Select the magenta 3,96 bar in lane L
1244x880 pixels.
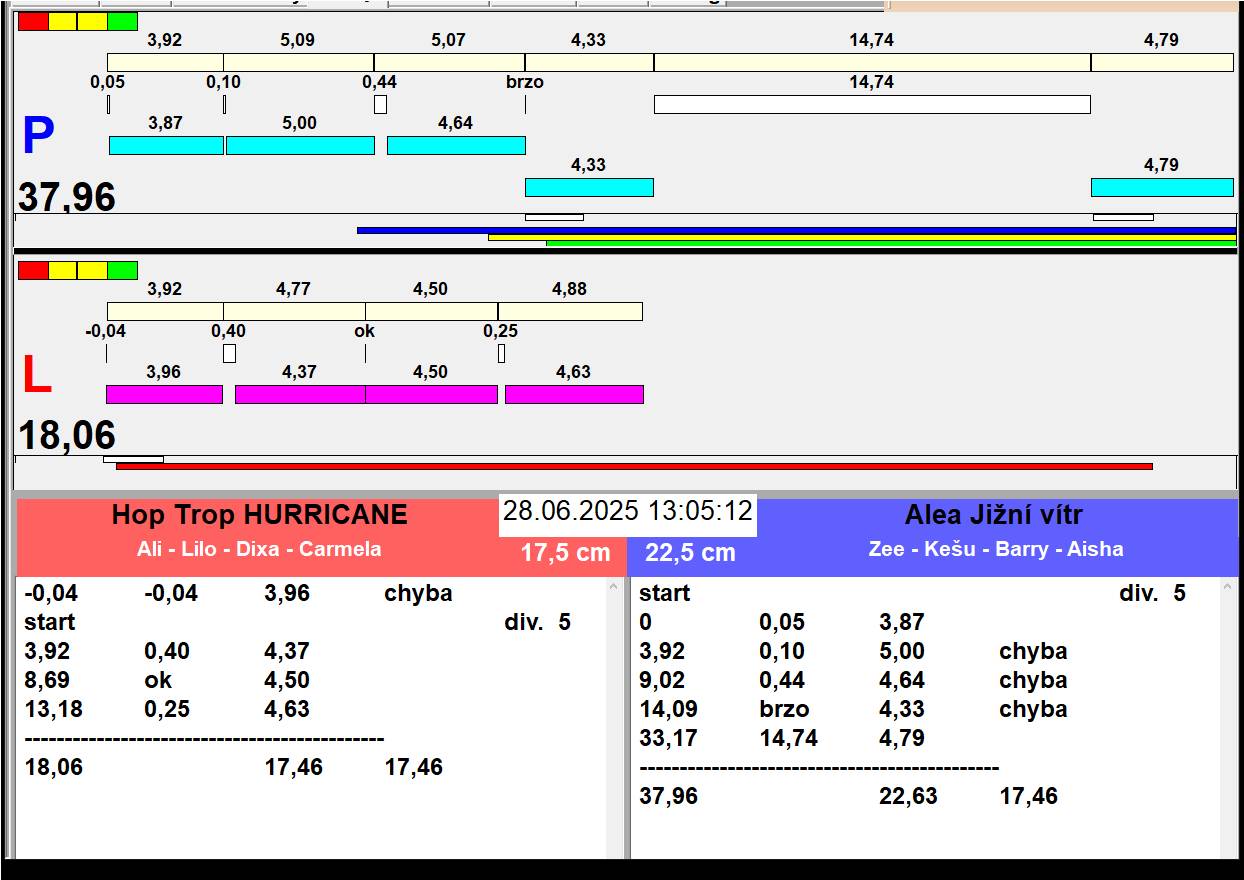(164, 394)
